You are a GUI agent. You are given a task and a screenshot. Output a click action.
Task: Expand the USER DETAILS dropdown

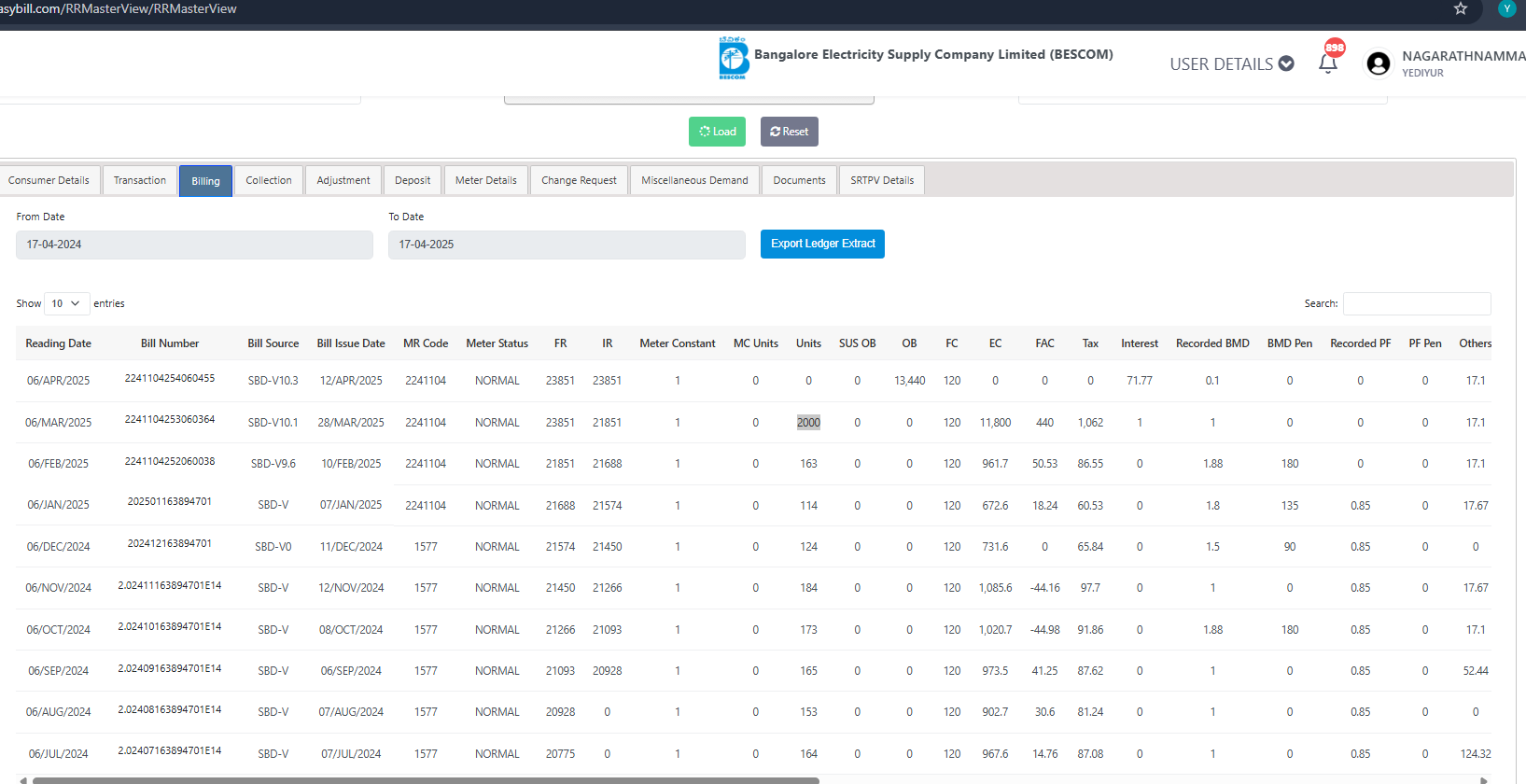[1232, 63]
